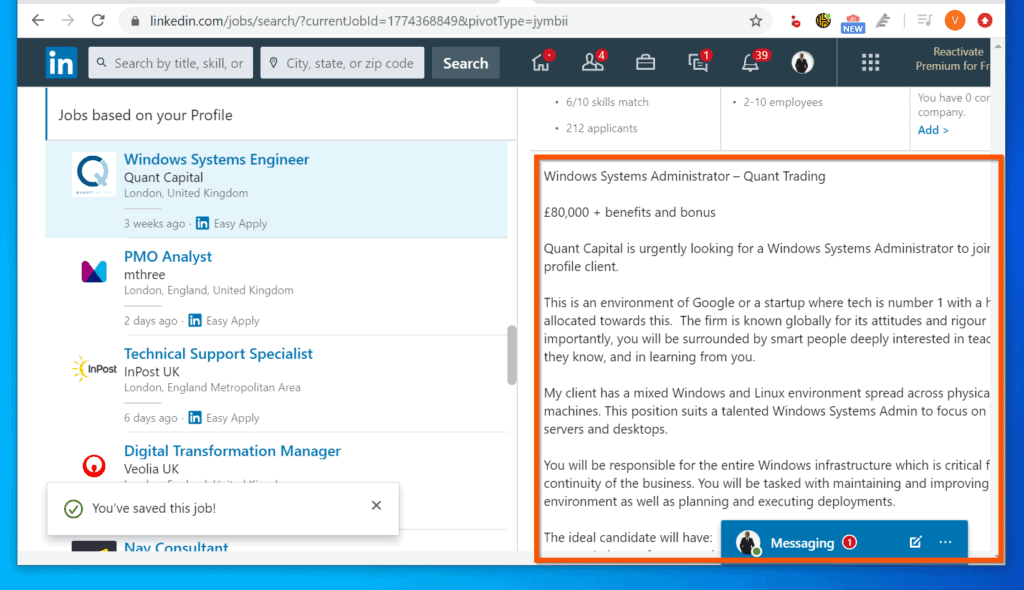Screen dimensions: 1024x590
Task: Click the InPost UK company name
Action: click(x=152, y=372)
